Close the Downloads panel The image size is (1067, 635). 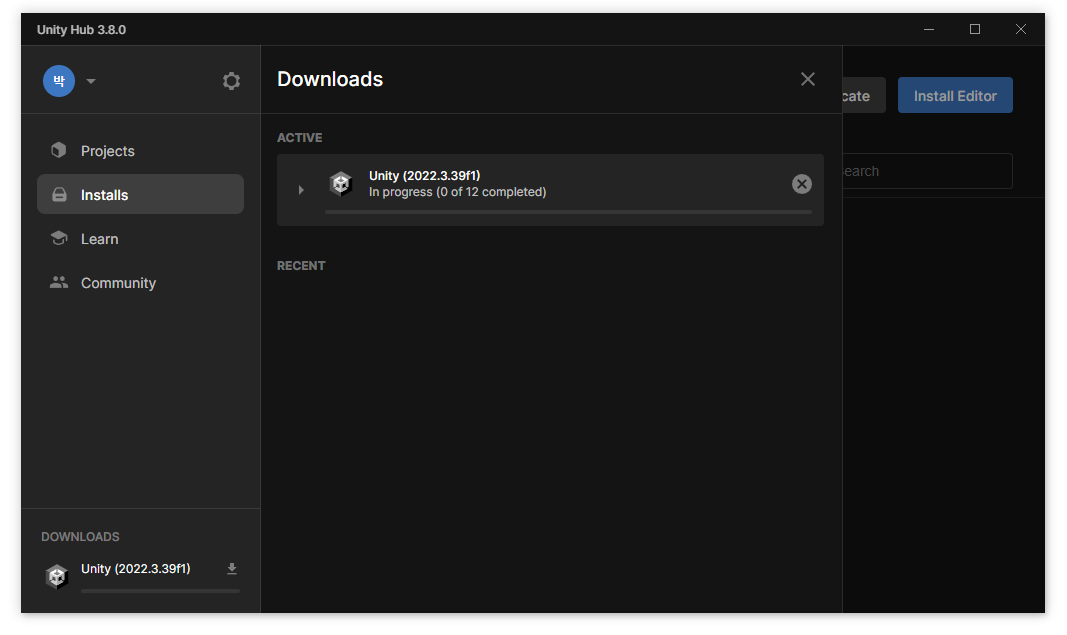(808, 79)
